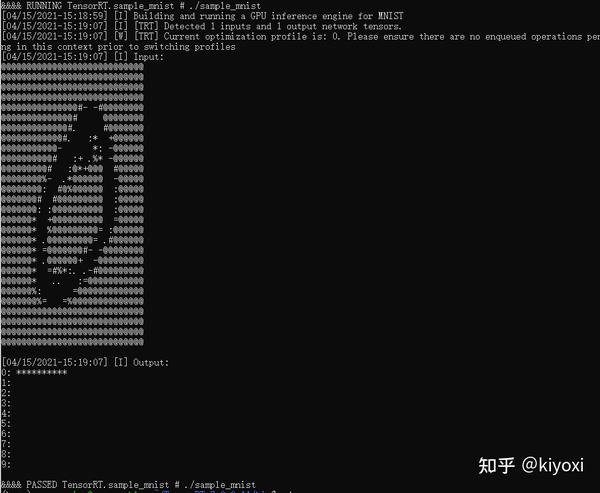Click the 'Detected 1 inputs and 1 output' log line
The image size is (600, 493).
click(202, 26)
